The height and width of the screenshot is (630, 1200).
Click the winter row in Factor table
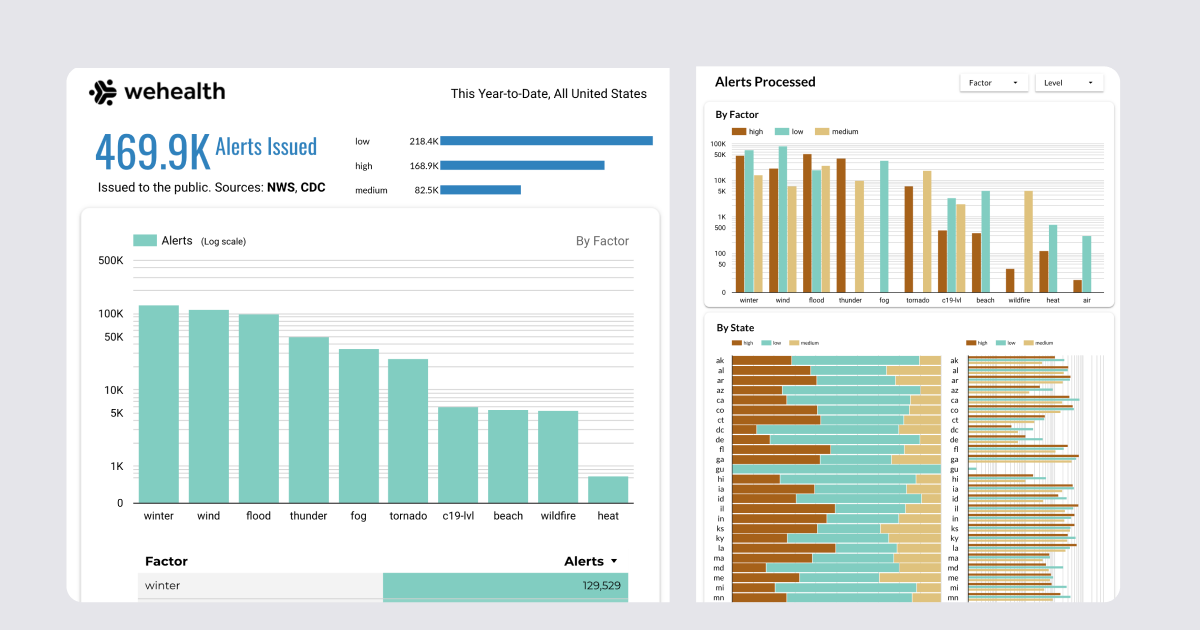383,585
